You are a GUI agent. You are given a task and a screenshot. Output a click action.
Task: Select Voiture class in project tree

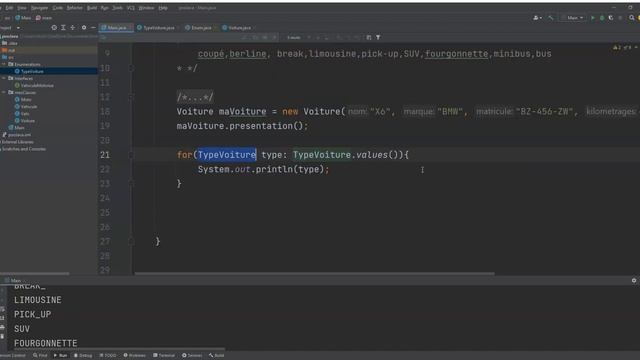(27, 121)
